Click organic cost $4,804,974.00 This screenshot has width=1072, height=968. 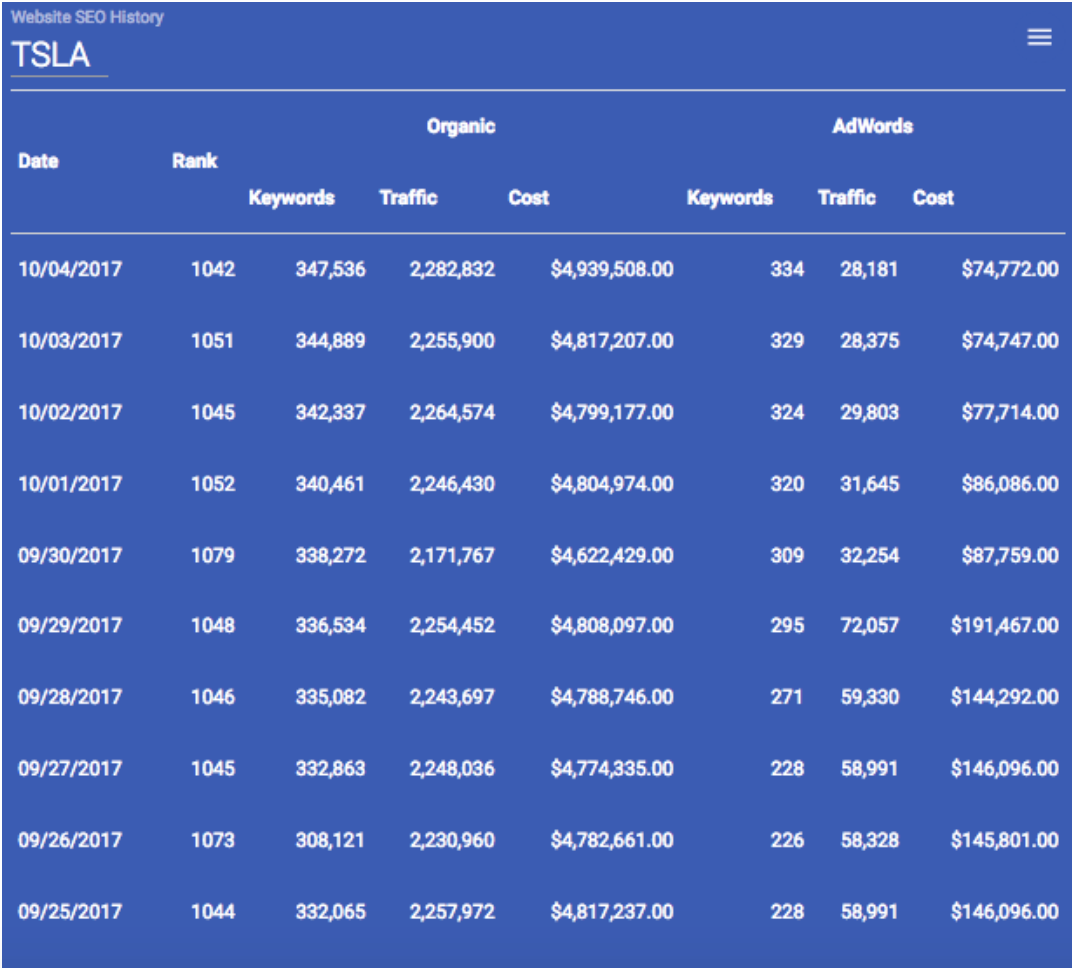click(x=613, y=484)
